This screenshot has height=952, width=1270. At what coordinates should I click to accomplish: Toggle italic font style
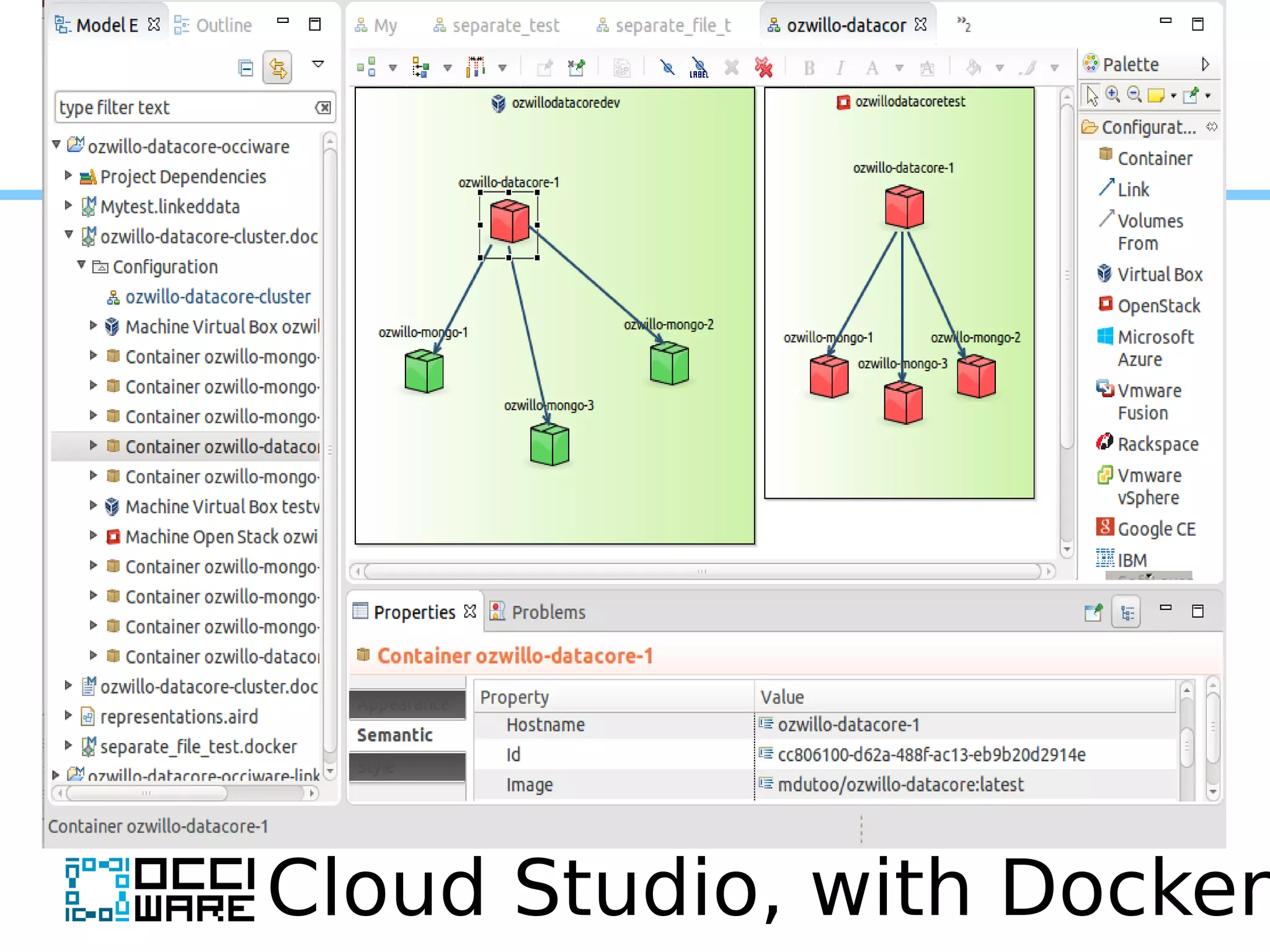[840, 68]
